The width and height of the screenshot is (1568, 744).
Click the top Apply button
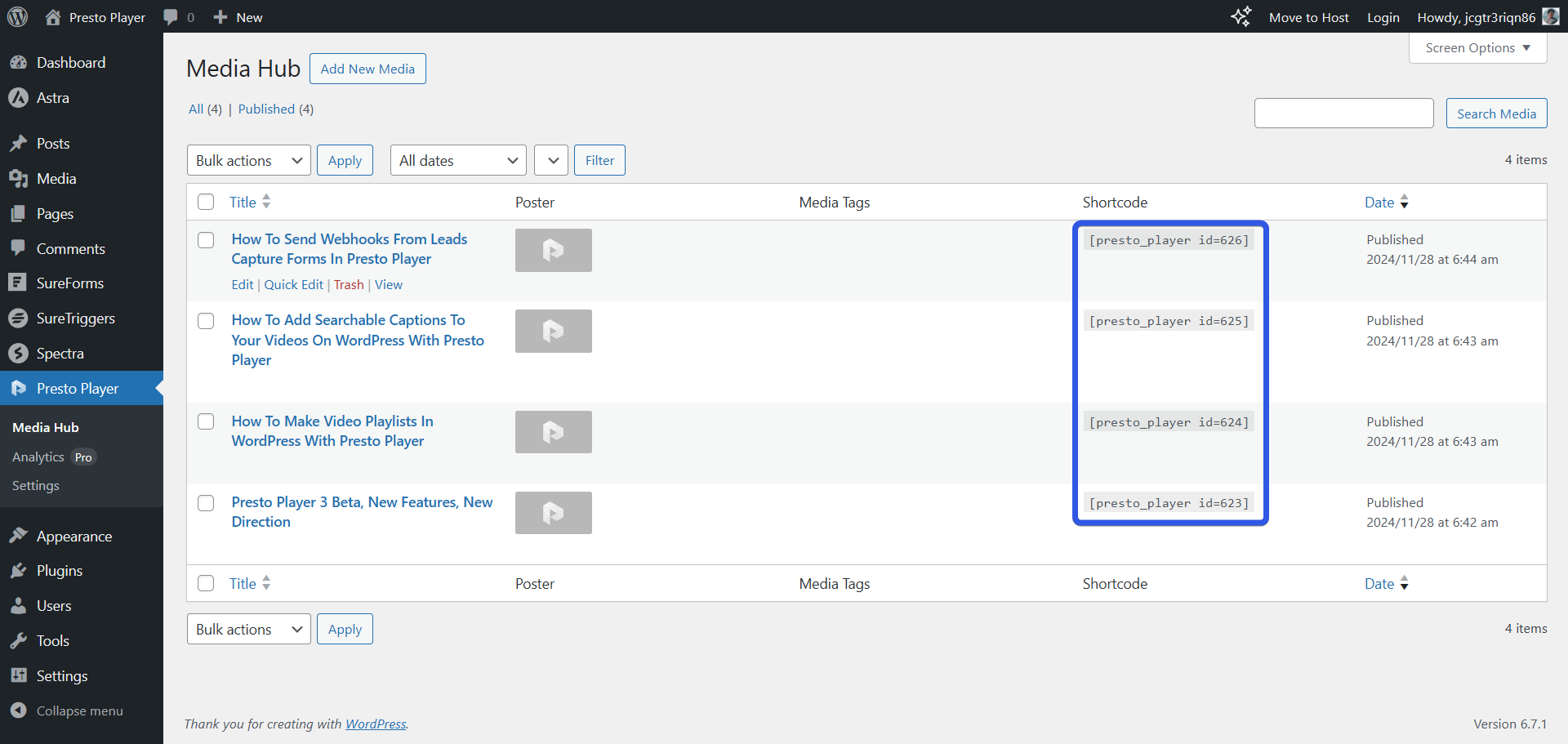coord(345,160)
